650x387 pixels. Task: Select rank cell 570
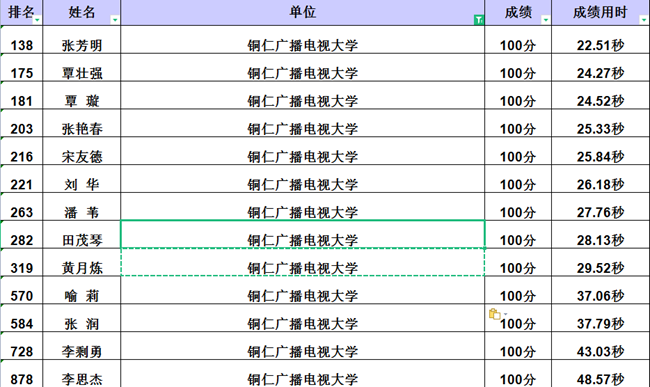point(22,290)
